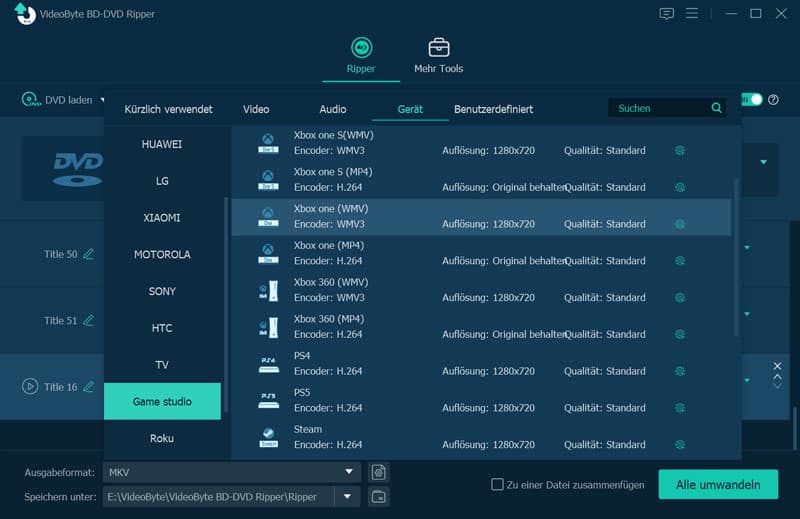
Task: Switch to Mehr Tools tab
Action: pos(438,56)
